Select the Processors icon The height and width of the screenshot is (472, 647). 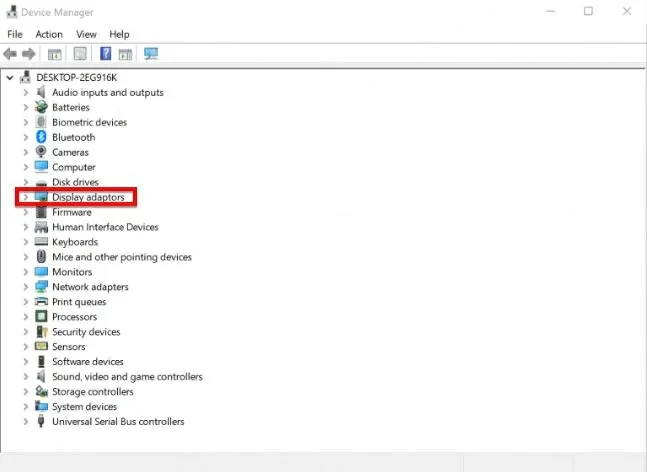tap(41, 316)
